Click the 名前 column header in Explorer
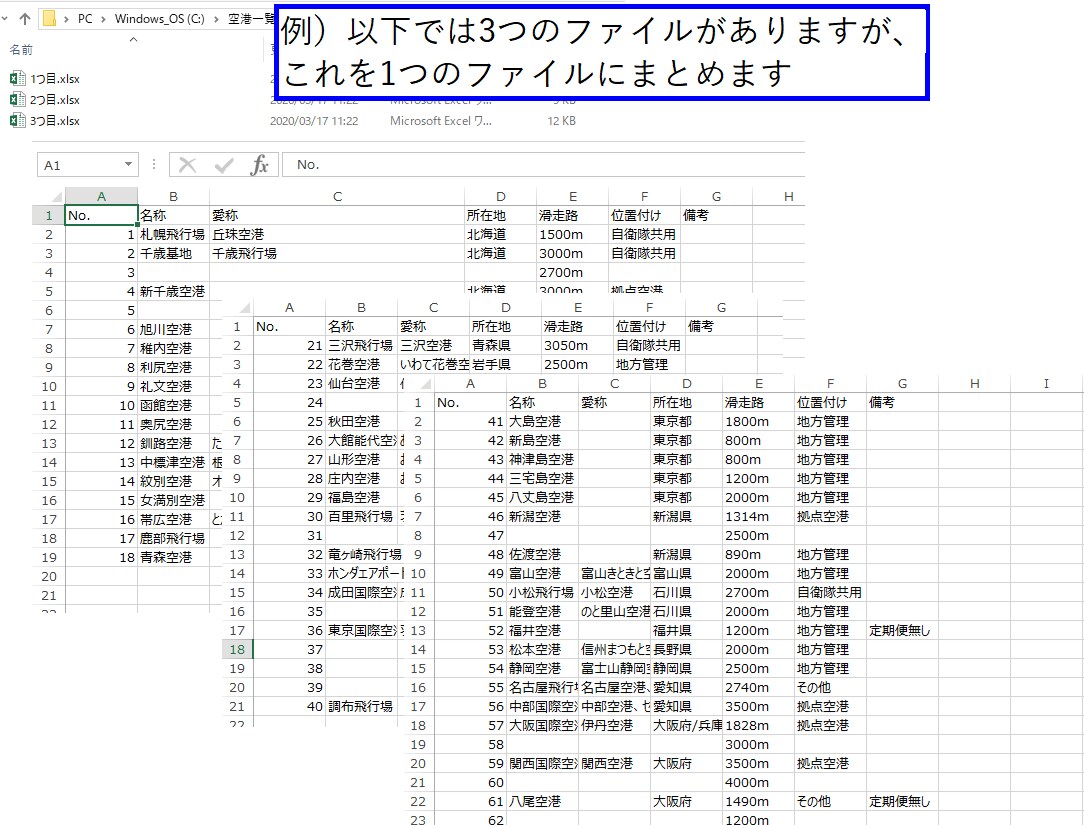 click(21, 50)
